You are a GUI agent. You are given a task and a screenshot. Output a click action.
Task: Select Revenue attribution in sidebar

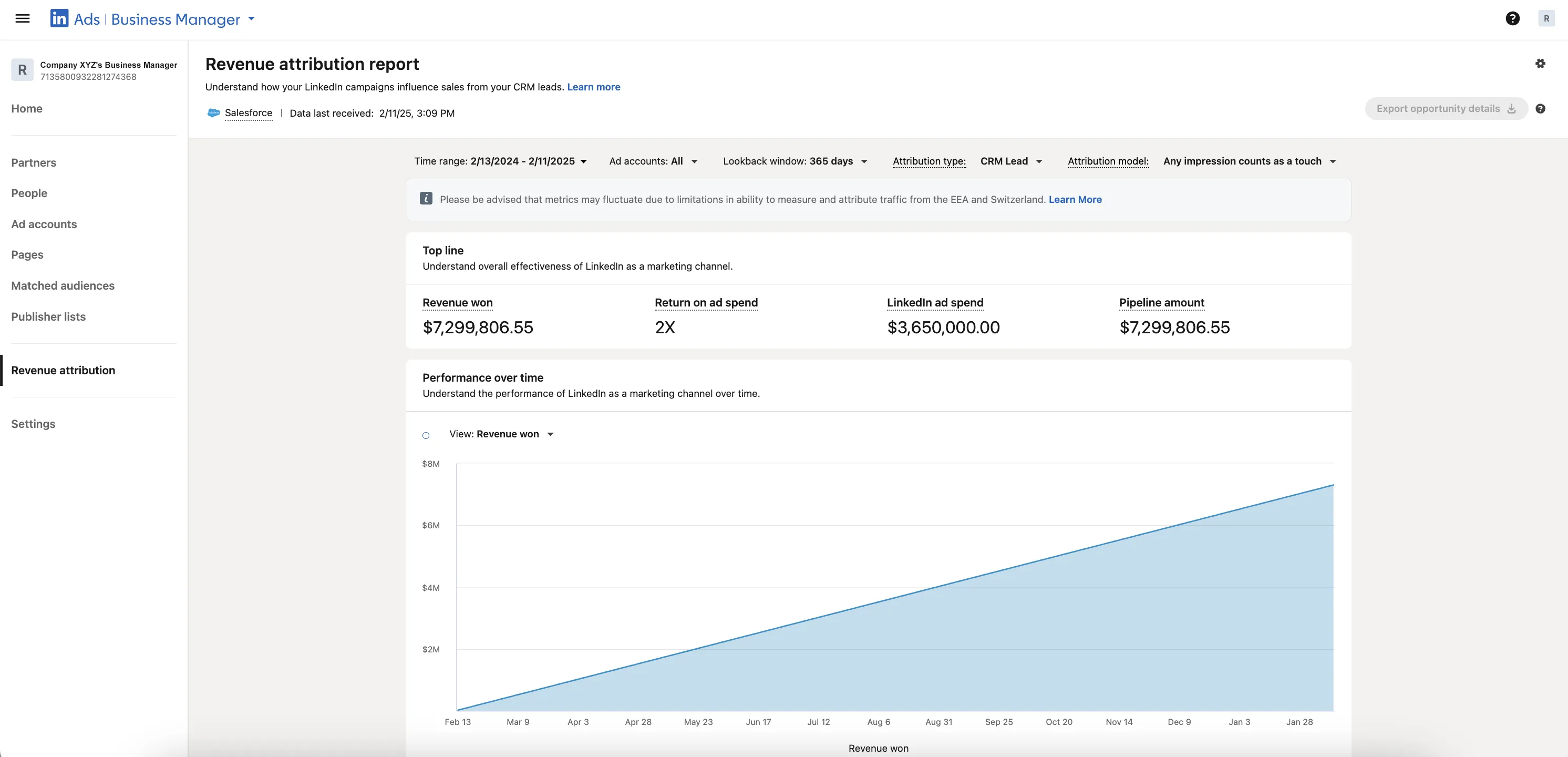click(63, 370)
